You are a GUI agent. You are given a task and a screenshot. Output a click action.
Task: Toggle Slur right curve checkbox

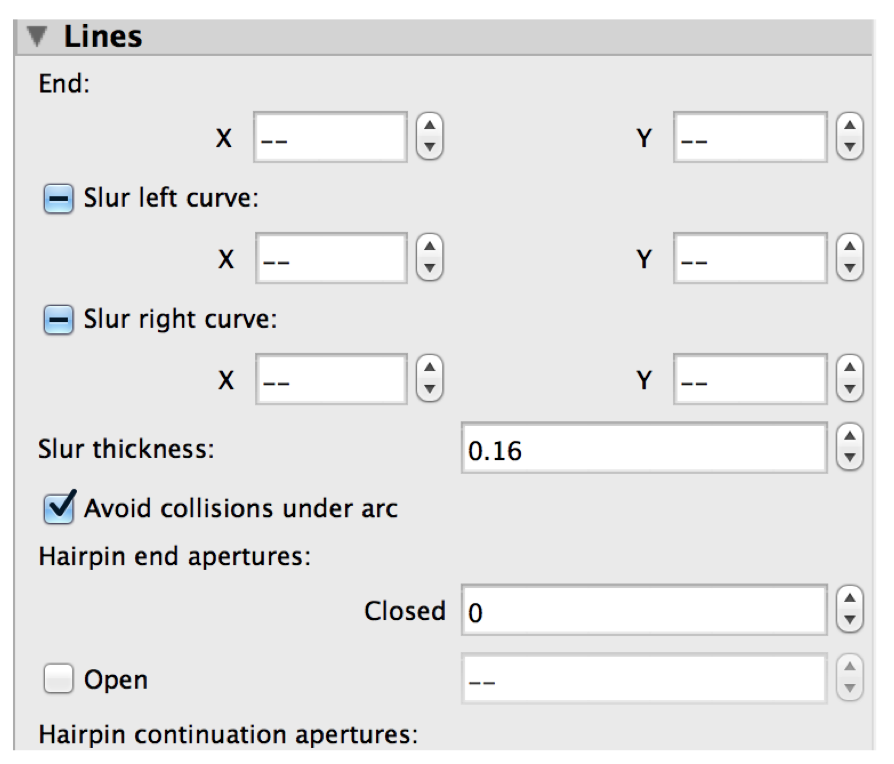pos(59,323)
